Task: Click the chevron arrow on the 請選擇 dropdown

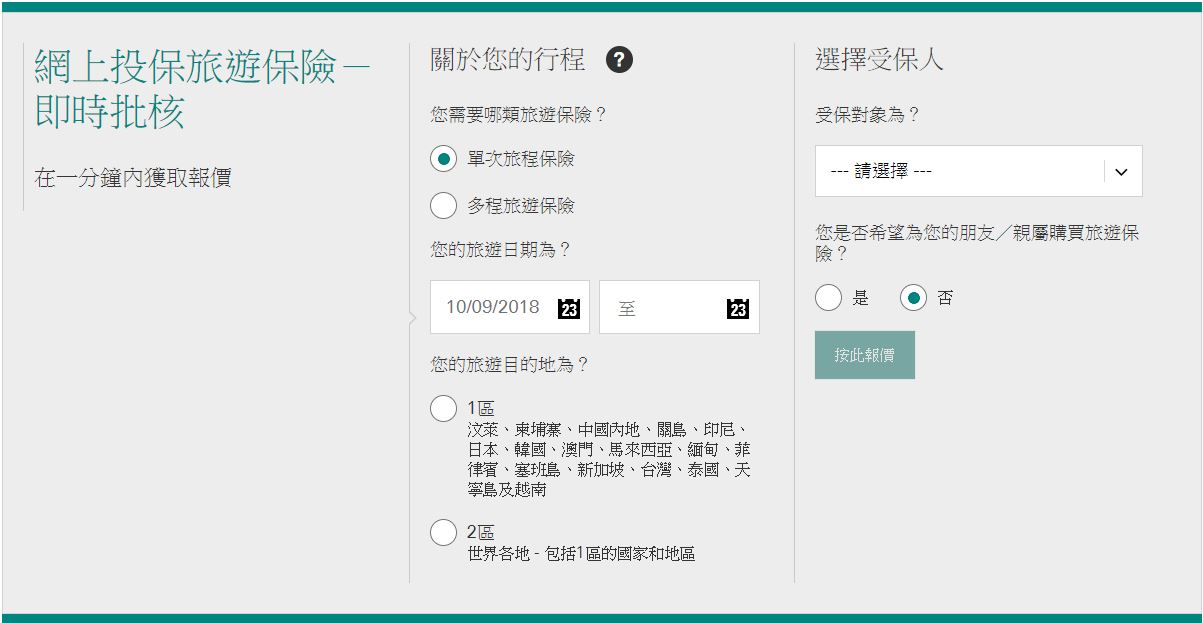Action: point(1121,171)
